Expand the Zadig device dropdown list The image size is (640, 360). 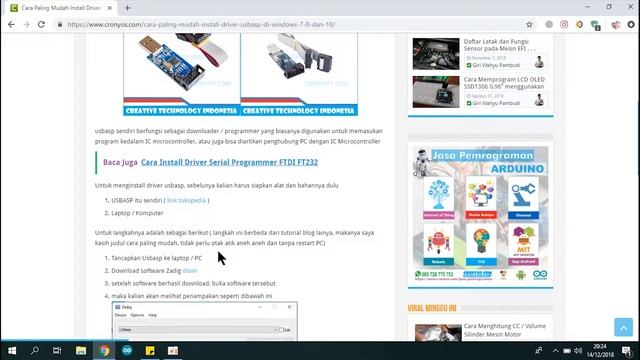coord(198,329)
